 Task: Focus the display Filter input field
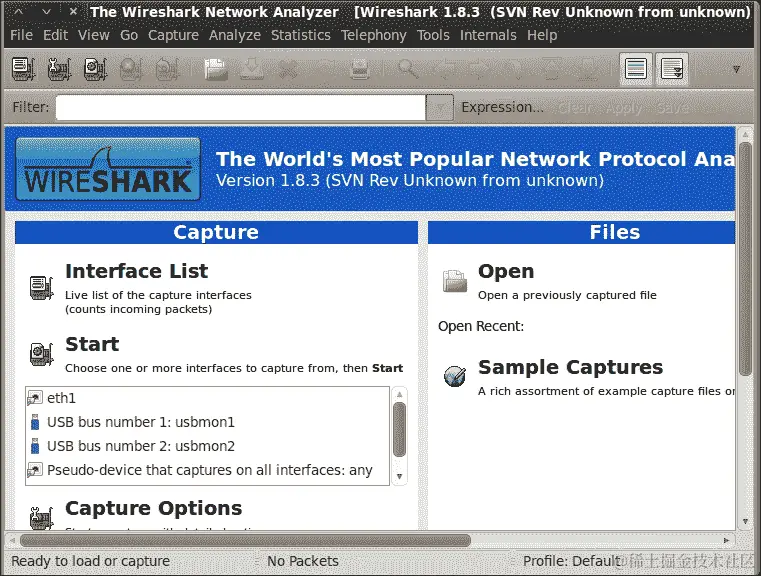(x=241, y=107)
